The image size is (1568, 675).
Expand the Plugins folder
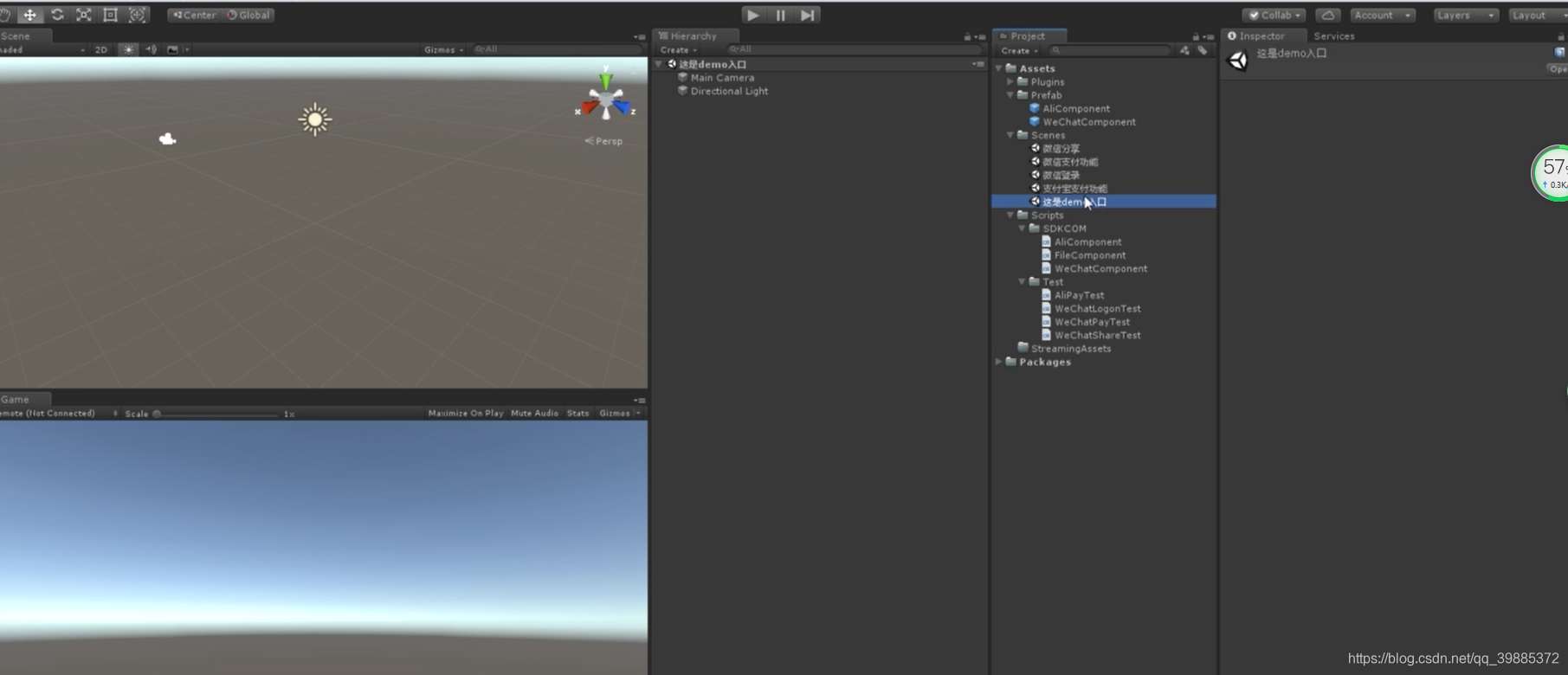coord(1010,81)
